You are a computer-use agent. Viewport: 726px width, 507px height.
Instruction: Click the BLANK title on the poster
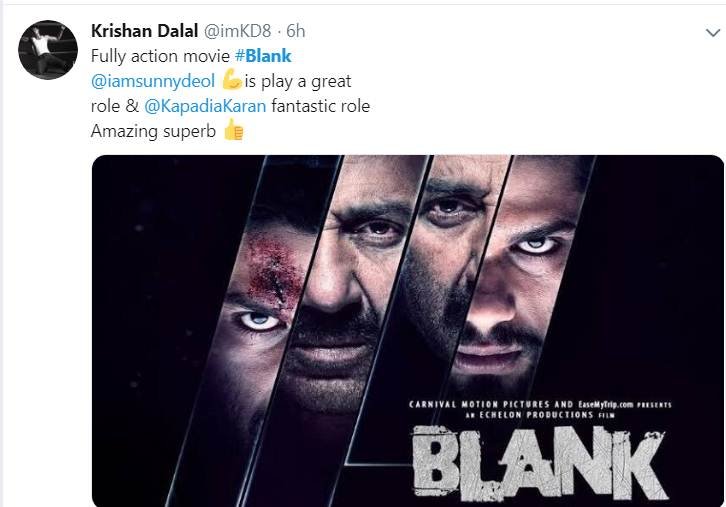539,463
